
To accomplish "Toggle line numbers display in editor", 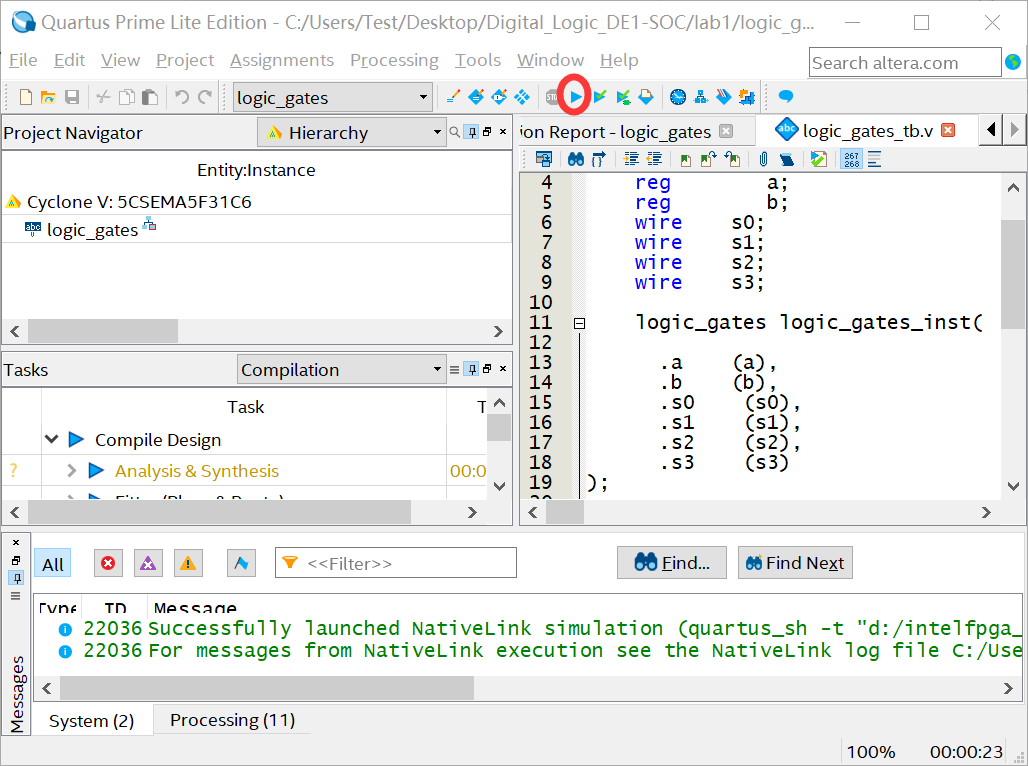I will click(851, 159).
